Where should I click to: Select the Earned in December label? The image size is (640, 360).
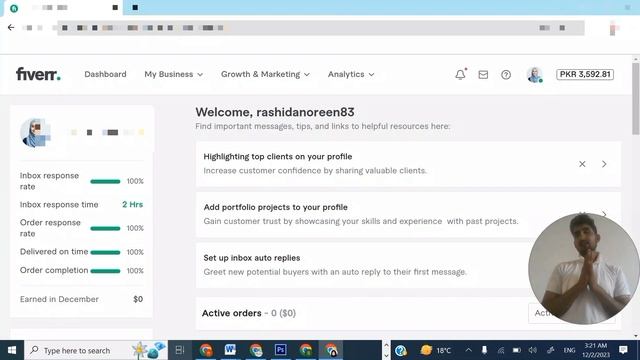(x=59, y=299)
